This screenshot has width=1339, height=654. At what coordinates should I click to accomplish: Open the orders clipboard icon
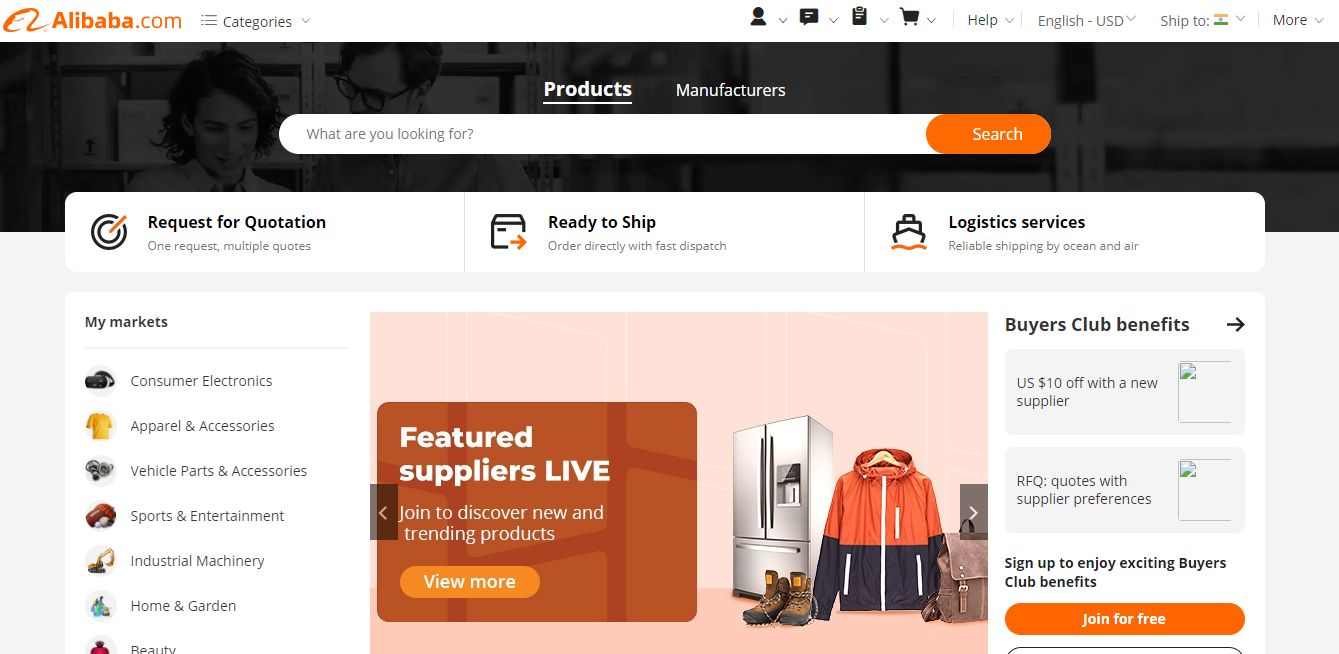pyautogui.click(x=859, y=17)
